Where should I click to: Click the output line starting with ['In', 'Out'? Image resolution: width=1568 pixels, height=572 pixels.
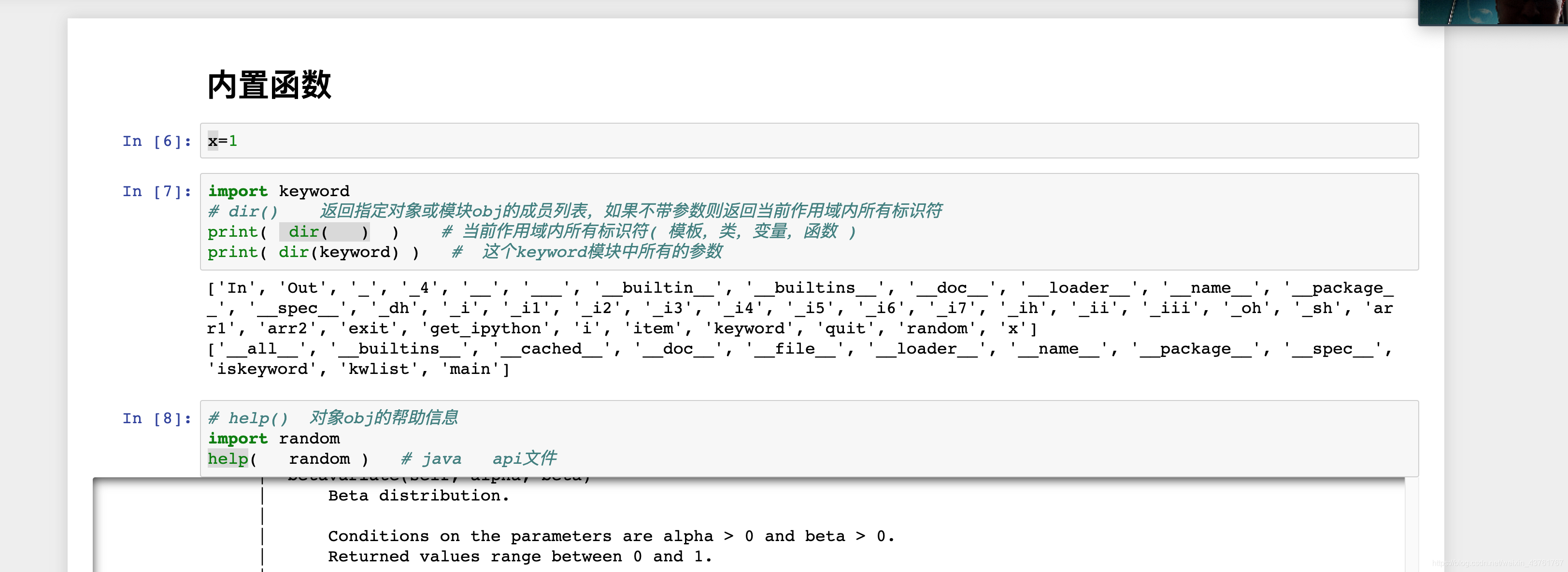point(800,288)
